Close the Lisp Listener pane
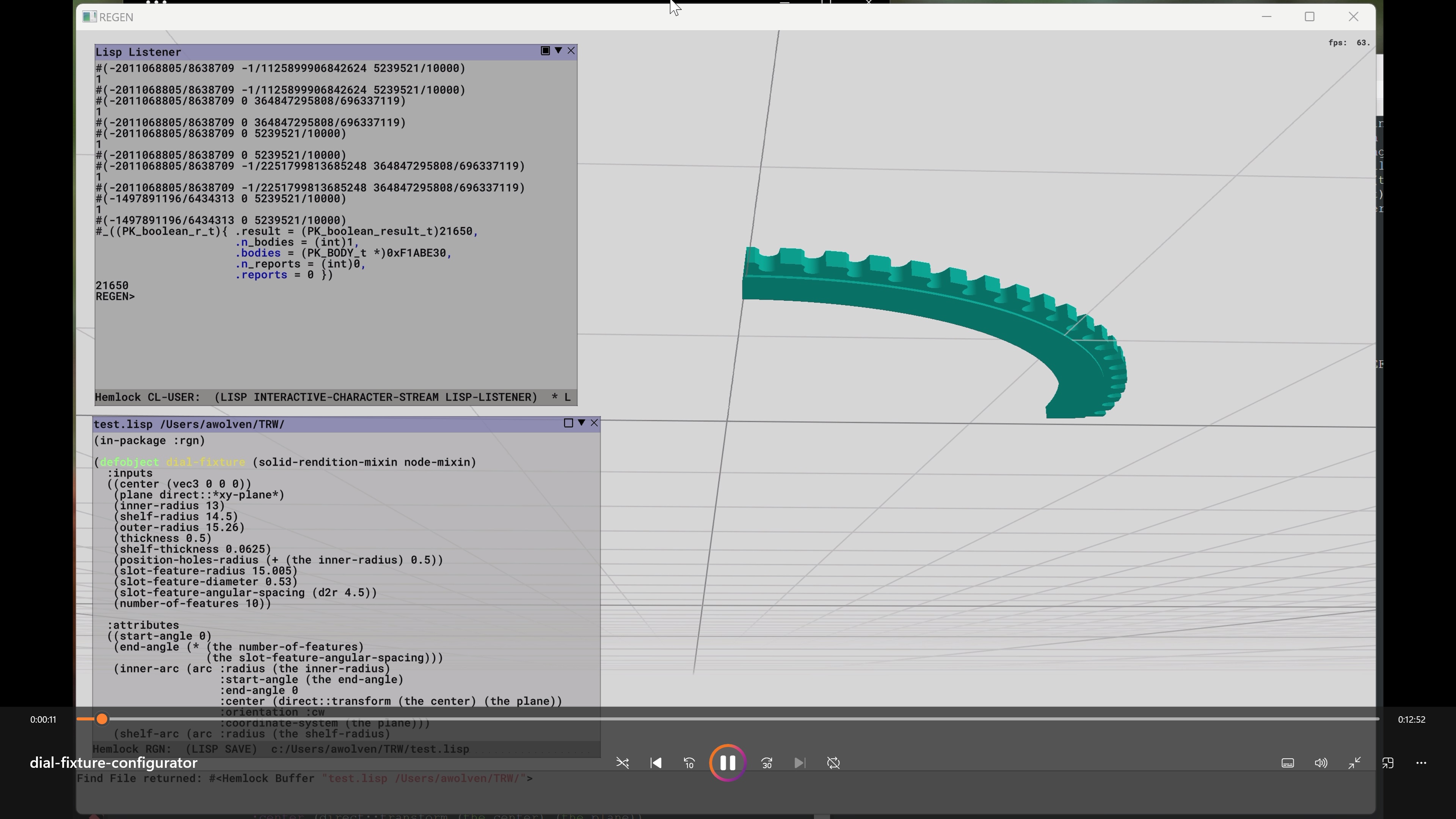The image size is (1456, 819). (x=571, y=51)
